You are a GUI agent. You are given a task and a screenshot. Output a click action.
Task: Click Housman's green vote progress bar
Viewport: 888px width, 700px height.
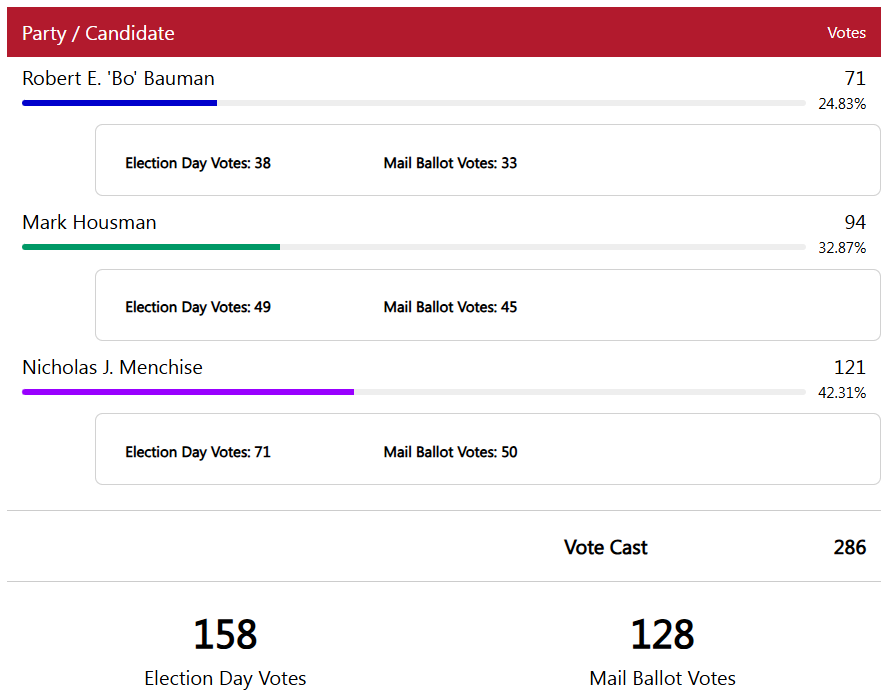point(151,247)
